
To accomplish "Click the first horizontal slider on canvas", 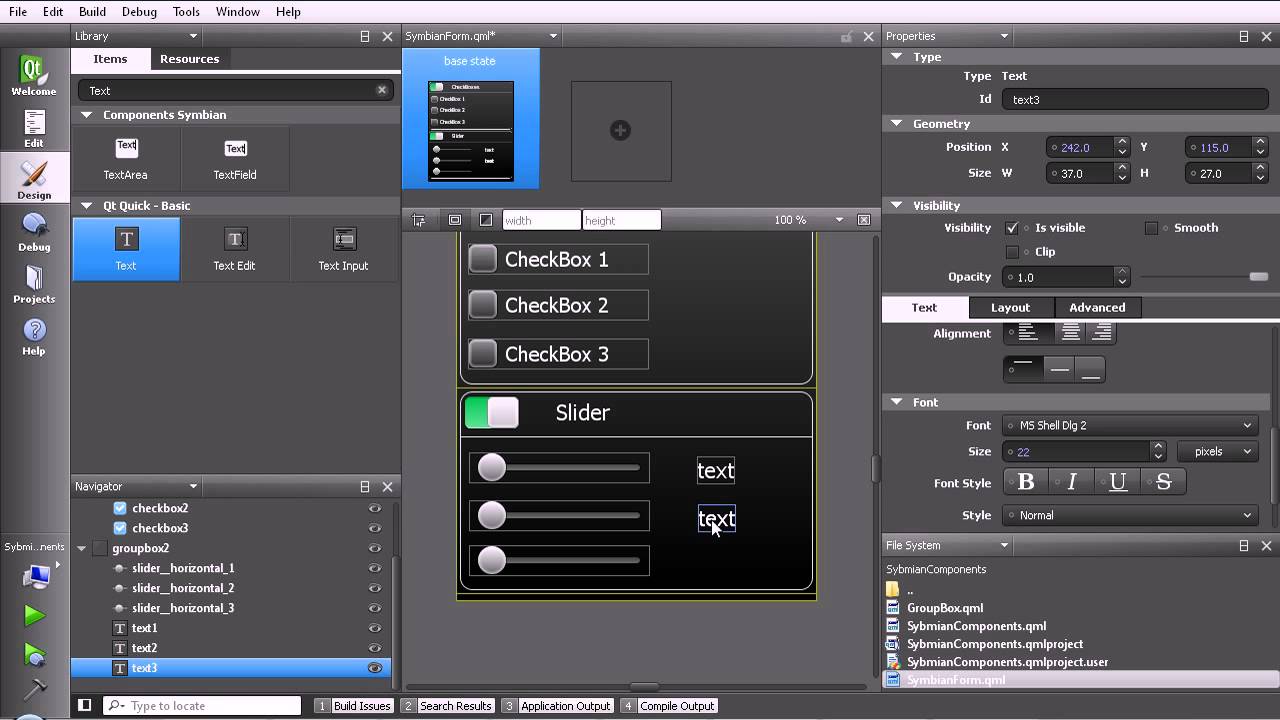I will point(559,467).
